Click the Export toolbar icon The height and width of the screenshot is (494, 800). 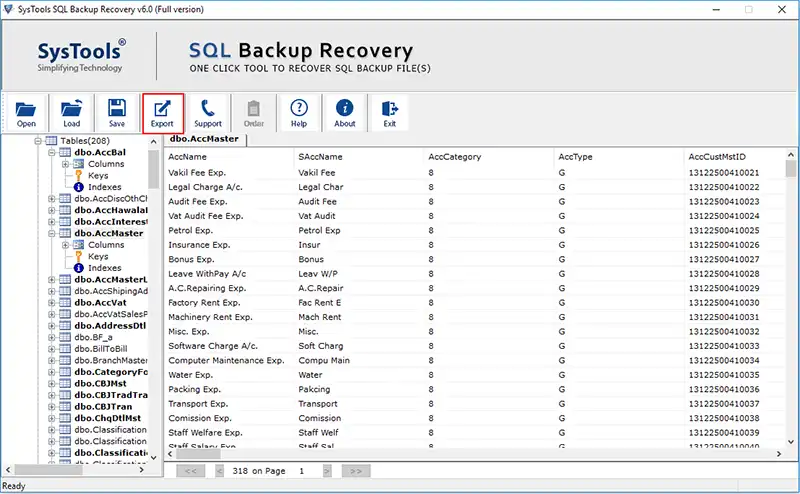(162, 108)
